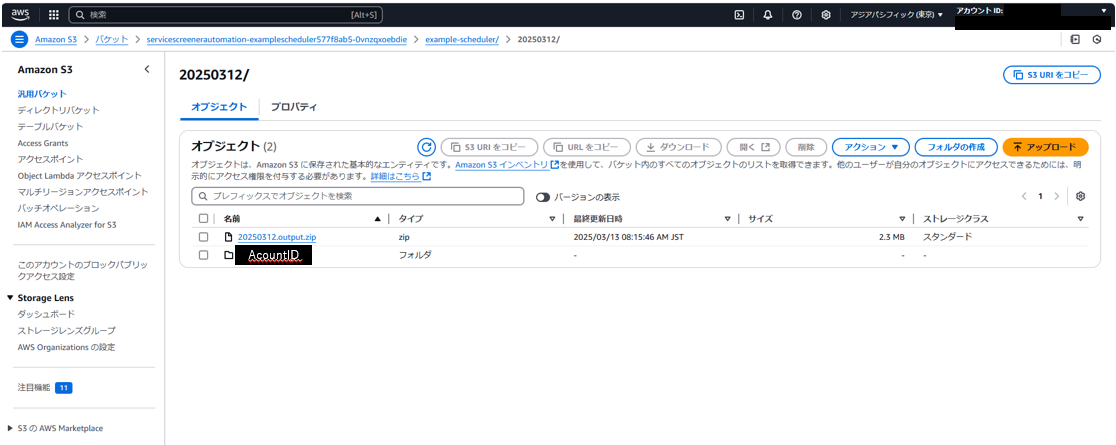Click the ダウンロード button
1116x445 pixels.
678,147
